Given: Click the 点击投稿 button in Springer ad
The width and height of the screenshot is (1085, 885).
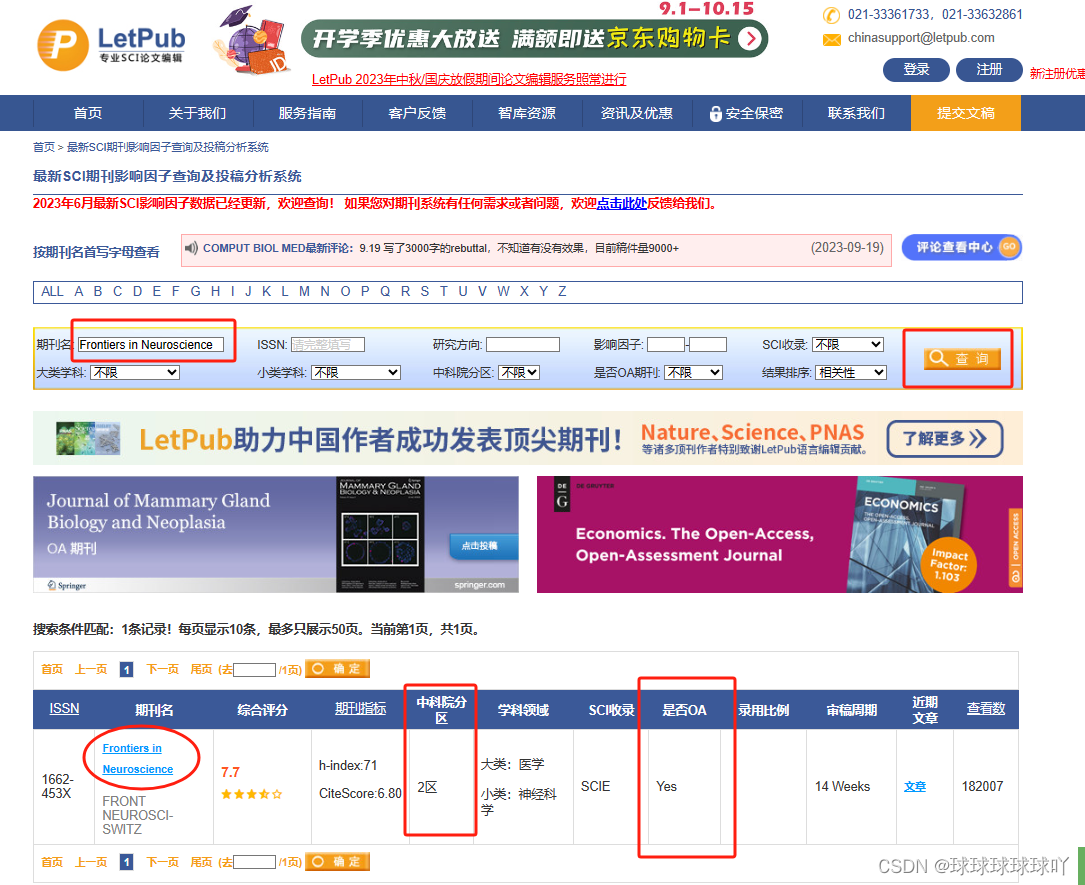Looking at the screenshot, I should point(482,545).
